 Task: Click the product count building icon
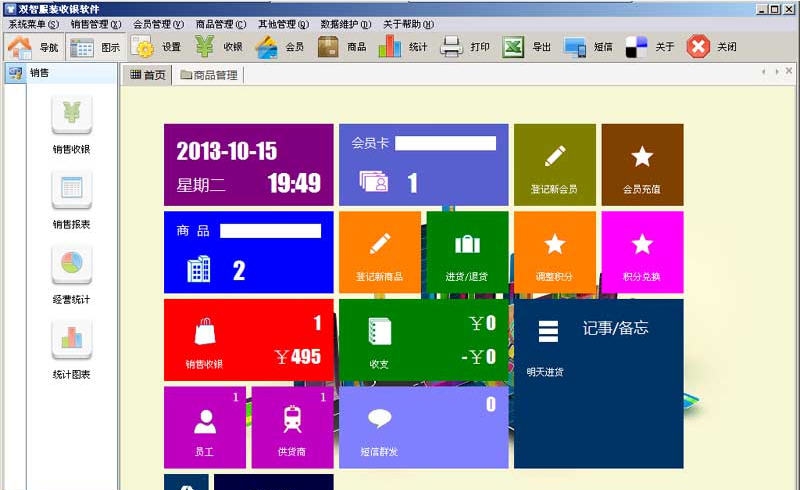tap(198, 269)
